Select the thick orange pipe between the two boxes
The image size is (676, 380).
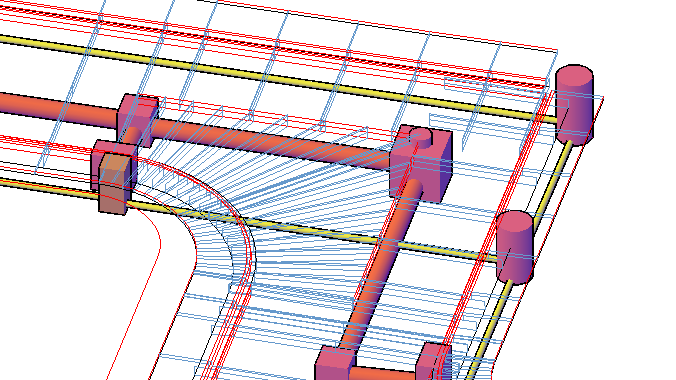coord(272,144)
